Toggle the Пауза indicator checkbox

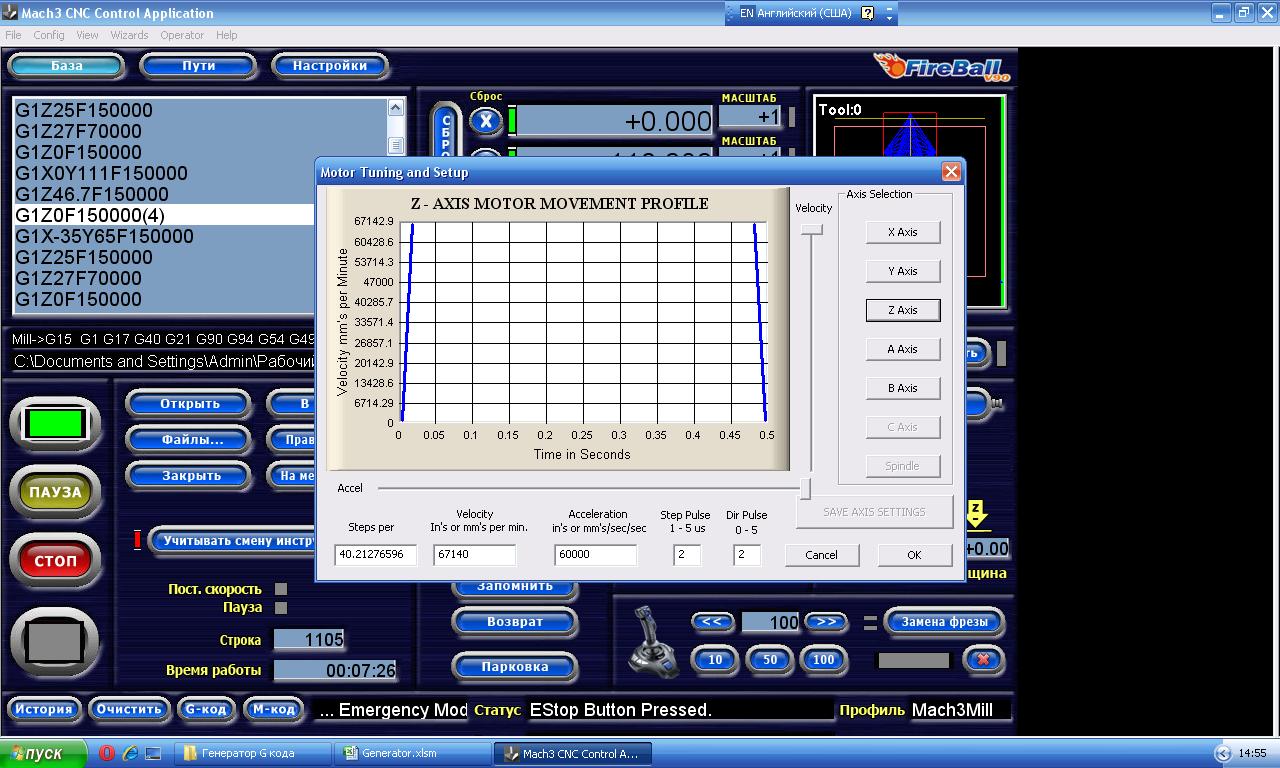point(281,607)
